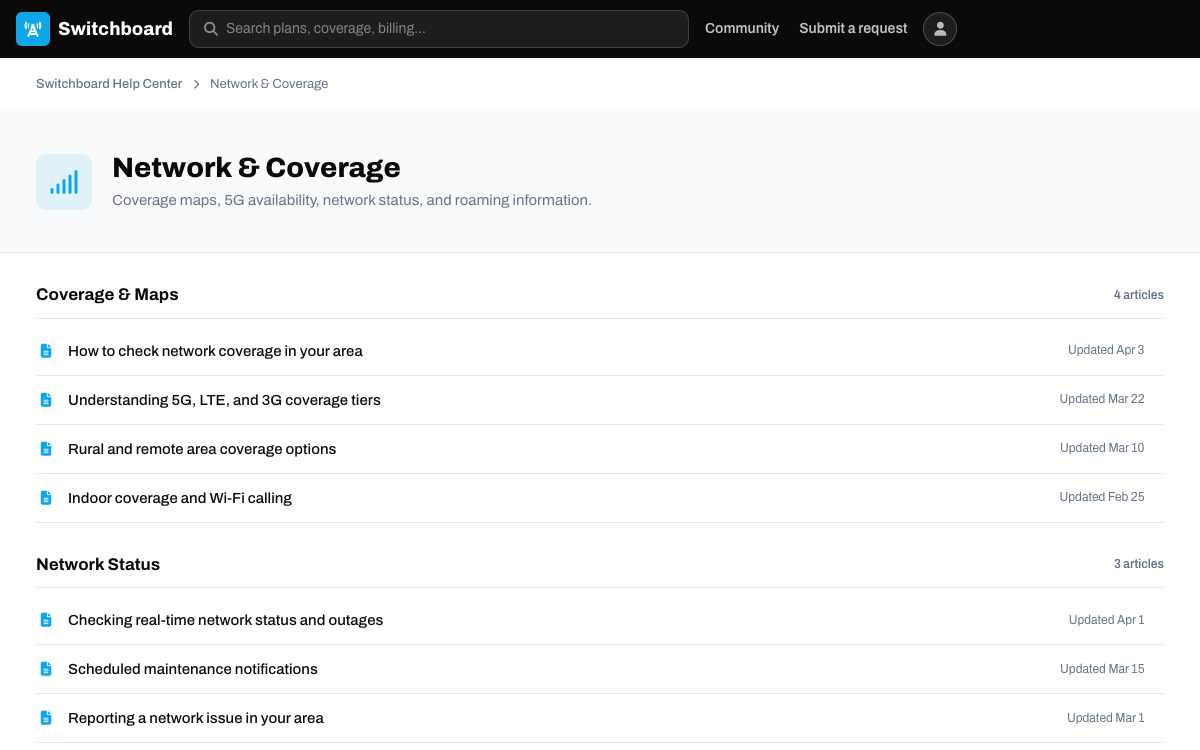Click the 'Network Status' section heading
Image resolution: width=1200 pixels, height=750 pixels.
click(x=98, y=564)
